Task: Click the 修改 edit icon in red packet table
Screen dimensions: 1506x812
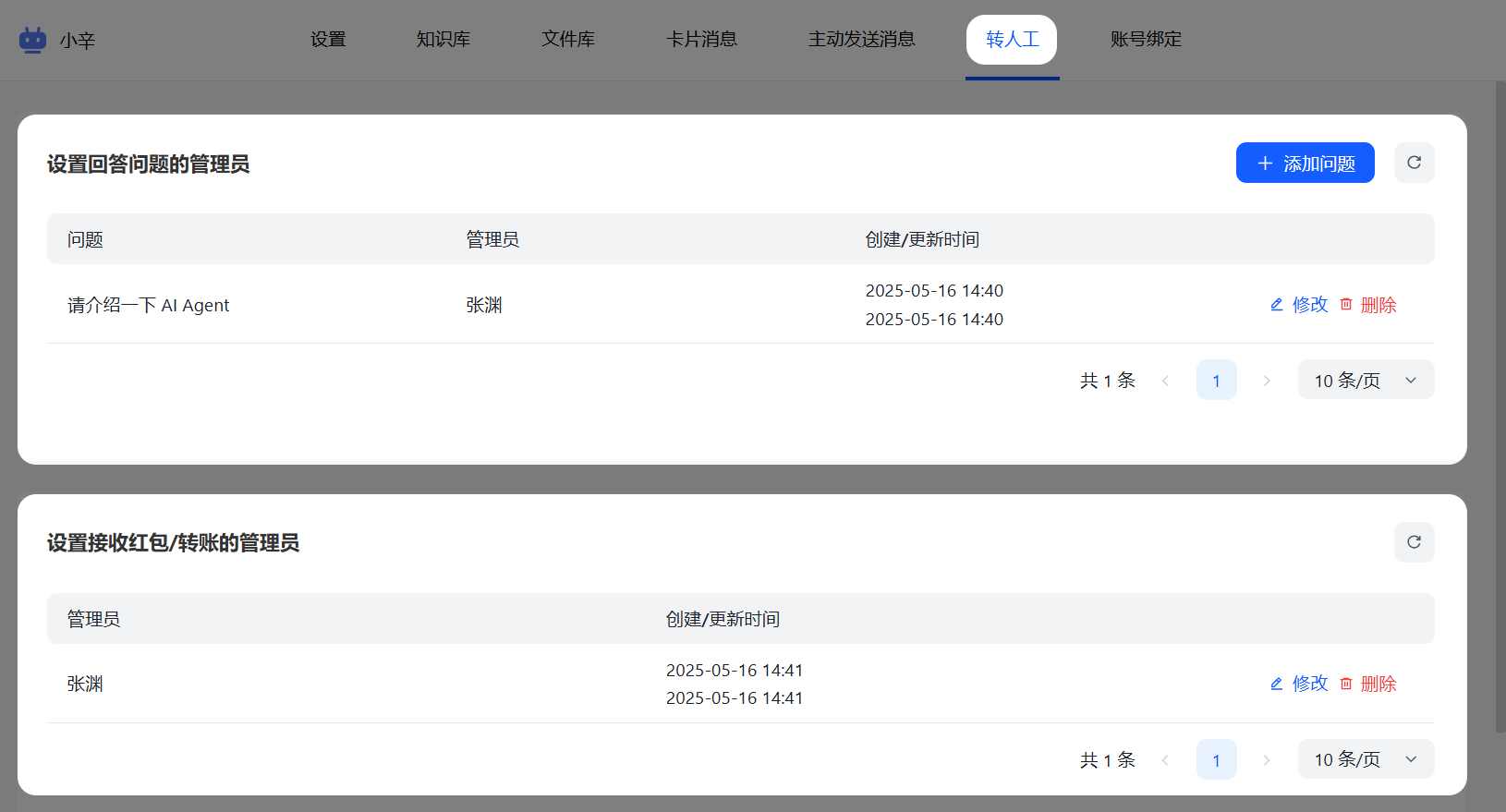Action: (x=1277, y=684)
